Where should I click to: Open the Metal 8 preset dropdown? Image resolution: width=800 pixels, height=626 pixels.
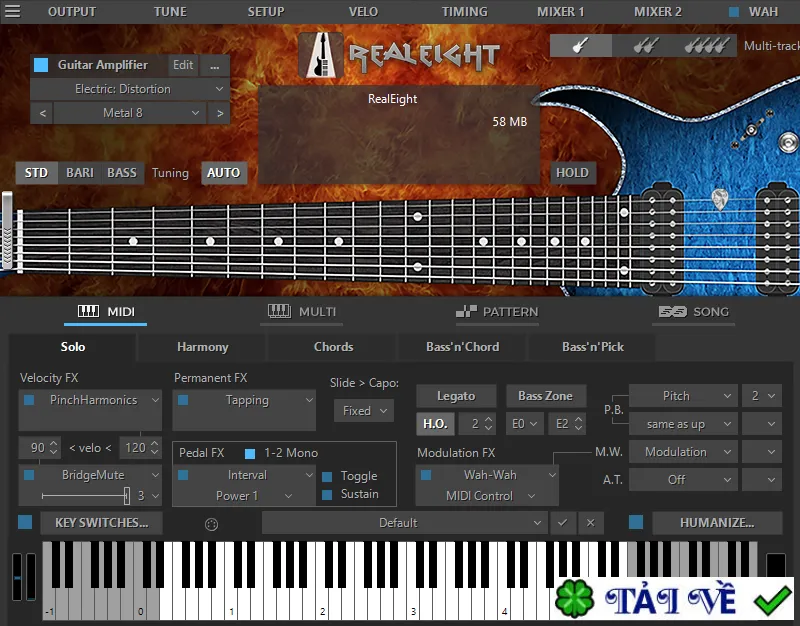130,113
